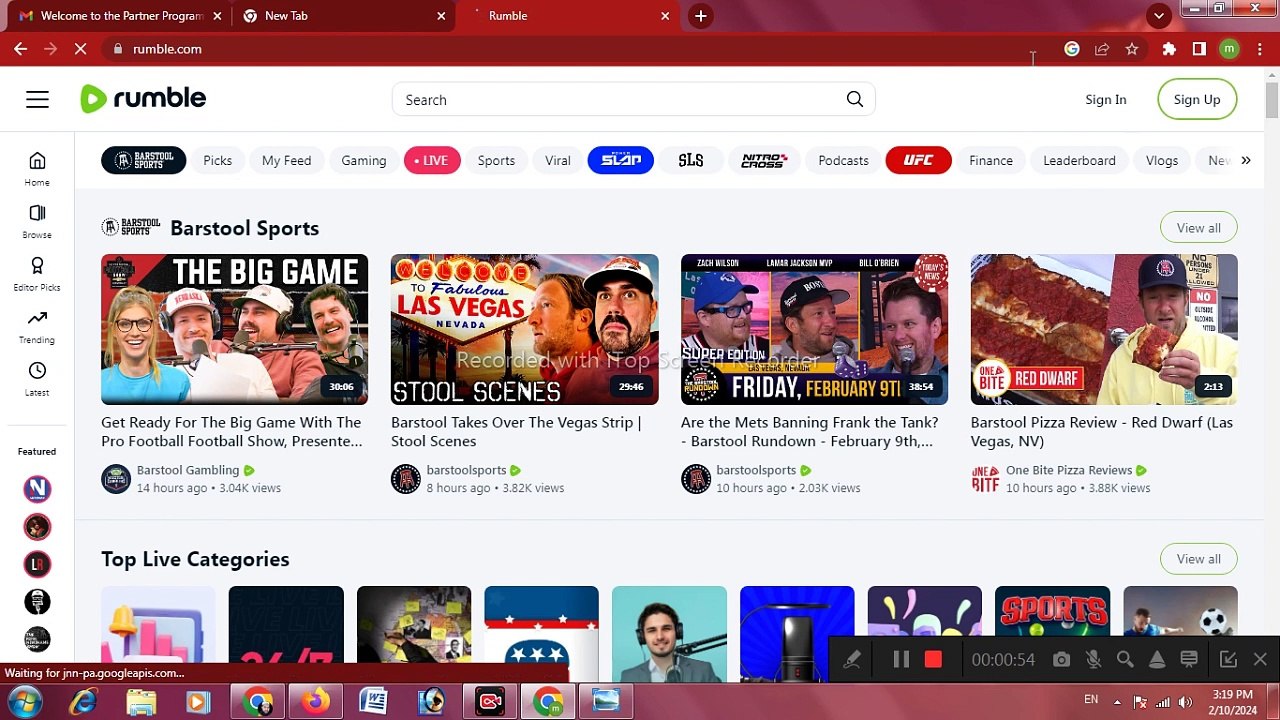The width and height of the screenshot is (1280, 720).
Task: Select the Gaming category chip
Action: click(x=363, y=160)
